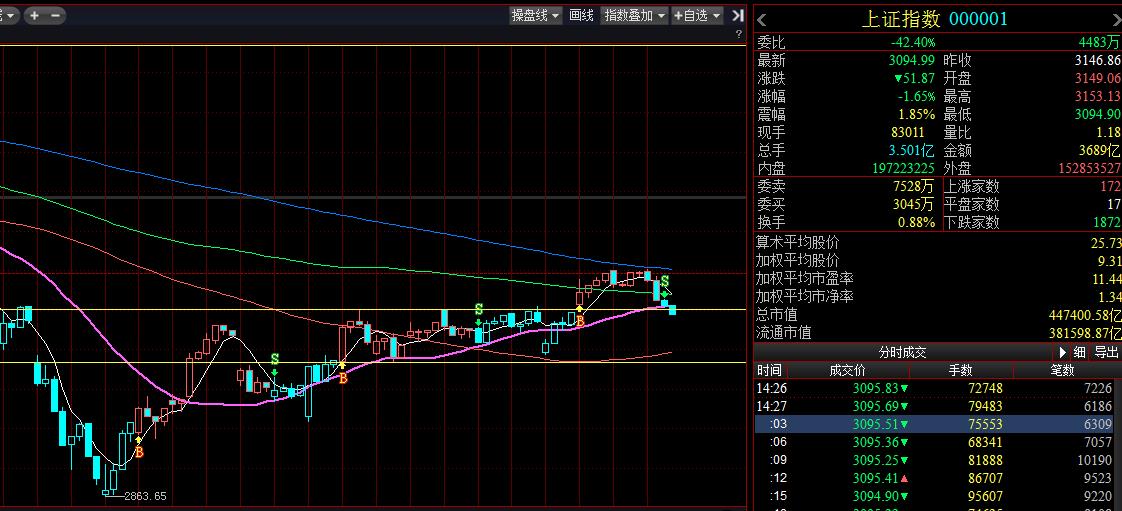Go to previous stock with left arrow
1122x511 pixels.
(x=762, y=19)
